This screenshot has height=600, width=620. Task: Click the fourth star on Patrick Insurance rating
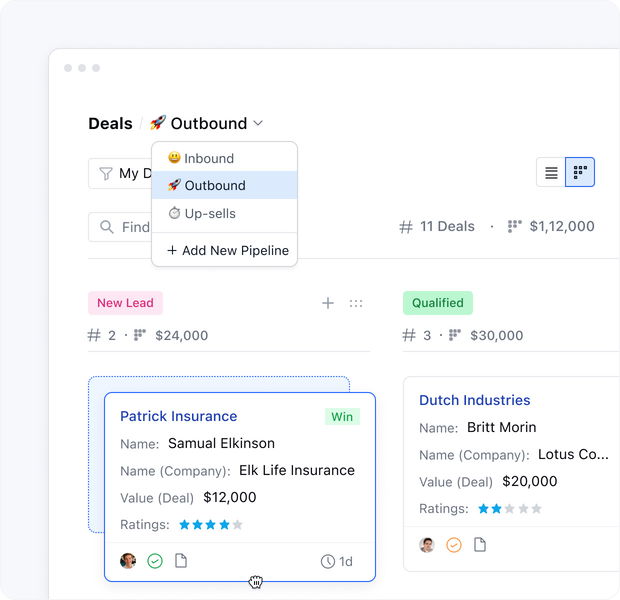click(x=224, y=524)
